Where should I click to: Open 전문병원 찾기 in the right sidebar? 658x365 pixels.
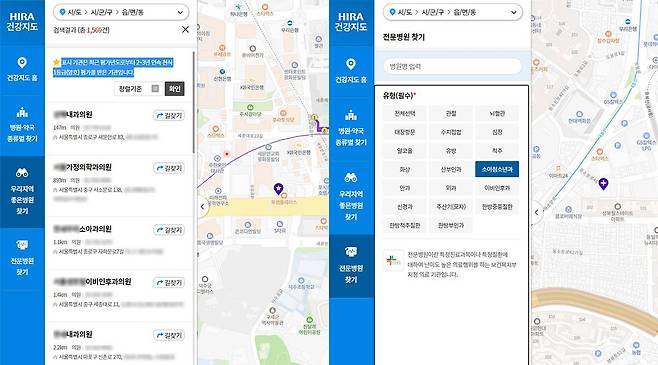pyautogui.click(x=351, y=266)
